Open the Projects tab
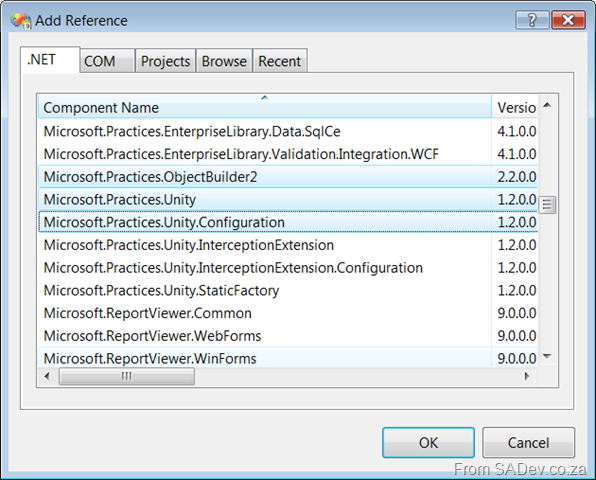The image size is (596, 480). point(165,61)
